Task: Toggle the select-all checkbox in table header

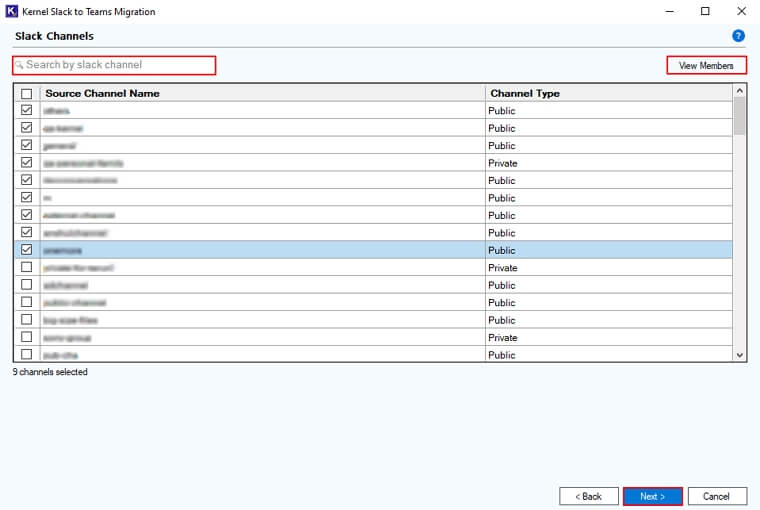Action: pos(27,94)
